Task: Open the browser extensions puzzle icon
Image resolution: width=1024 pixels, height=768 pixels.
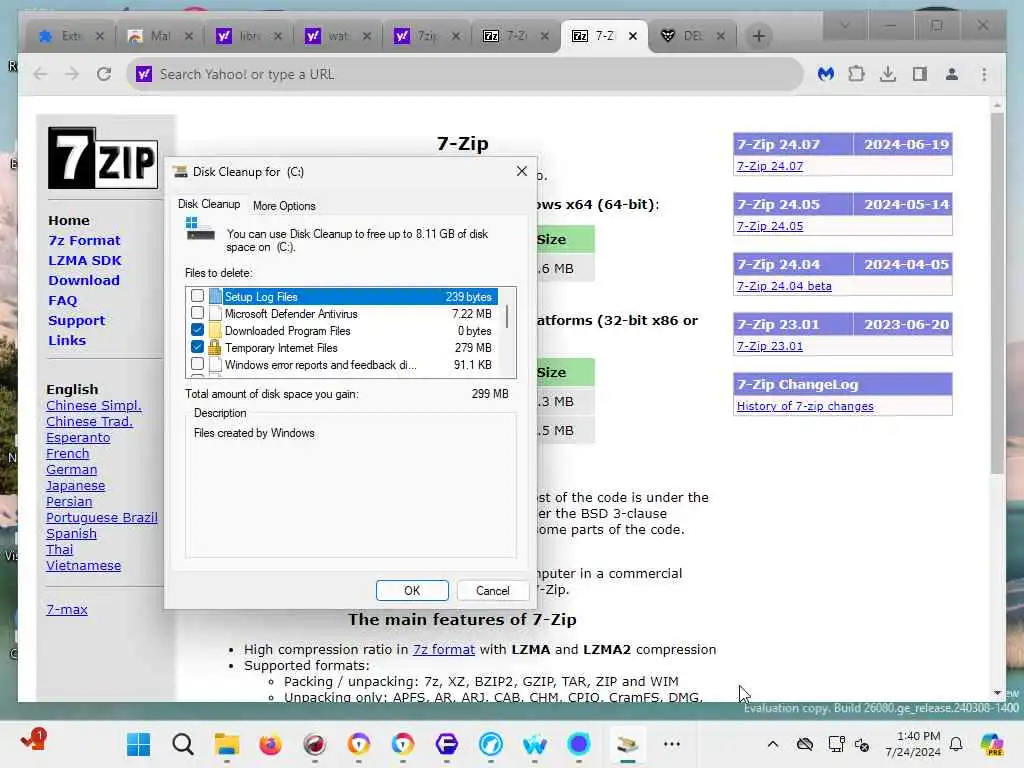Action: click(856, 74)
